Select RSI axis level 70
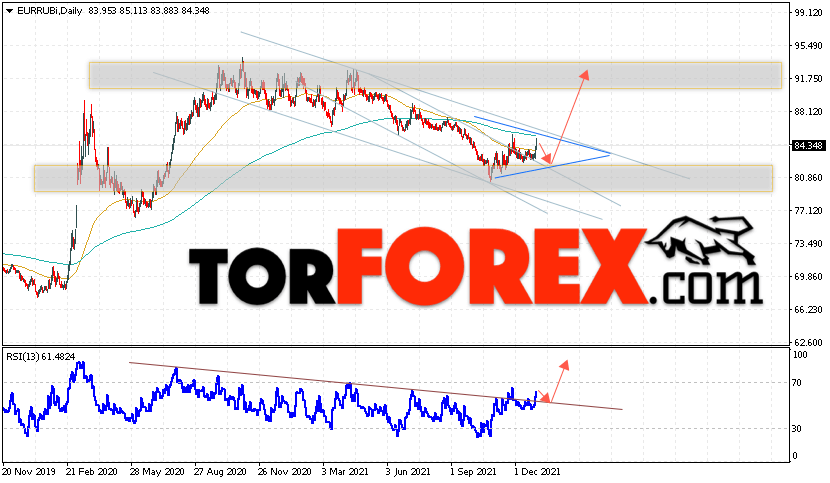The height and width of the screenshot is (483, 830). pos(798,382)
